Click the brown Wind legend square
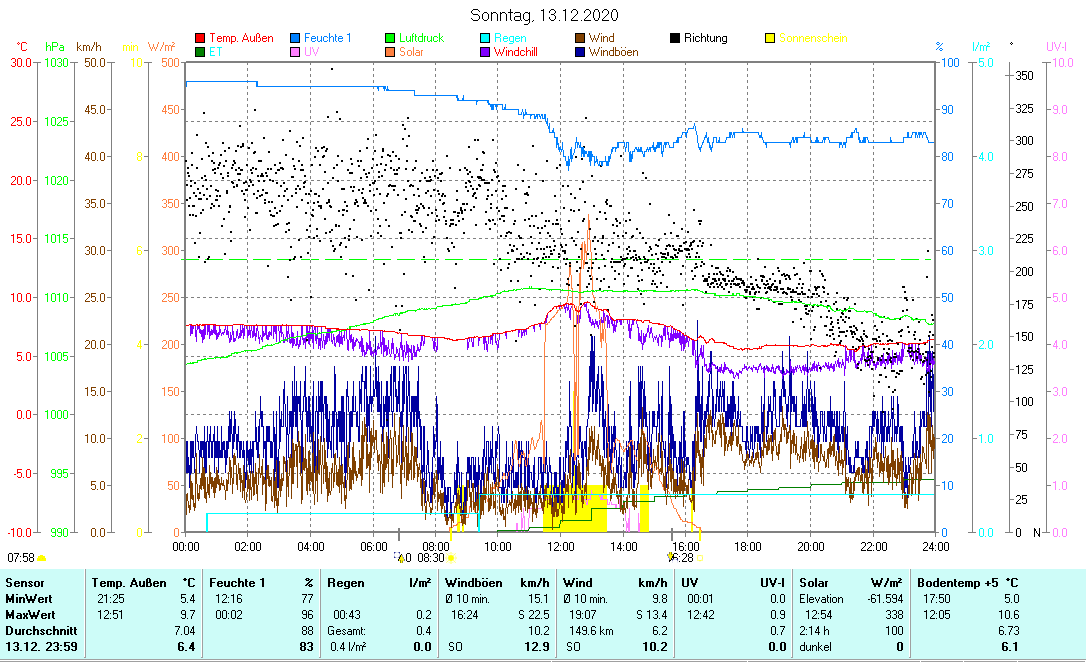Viewport: 1086px width, 662px height. [x=581, y=38]
